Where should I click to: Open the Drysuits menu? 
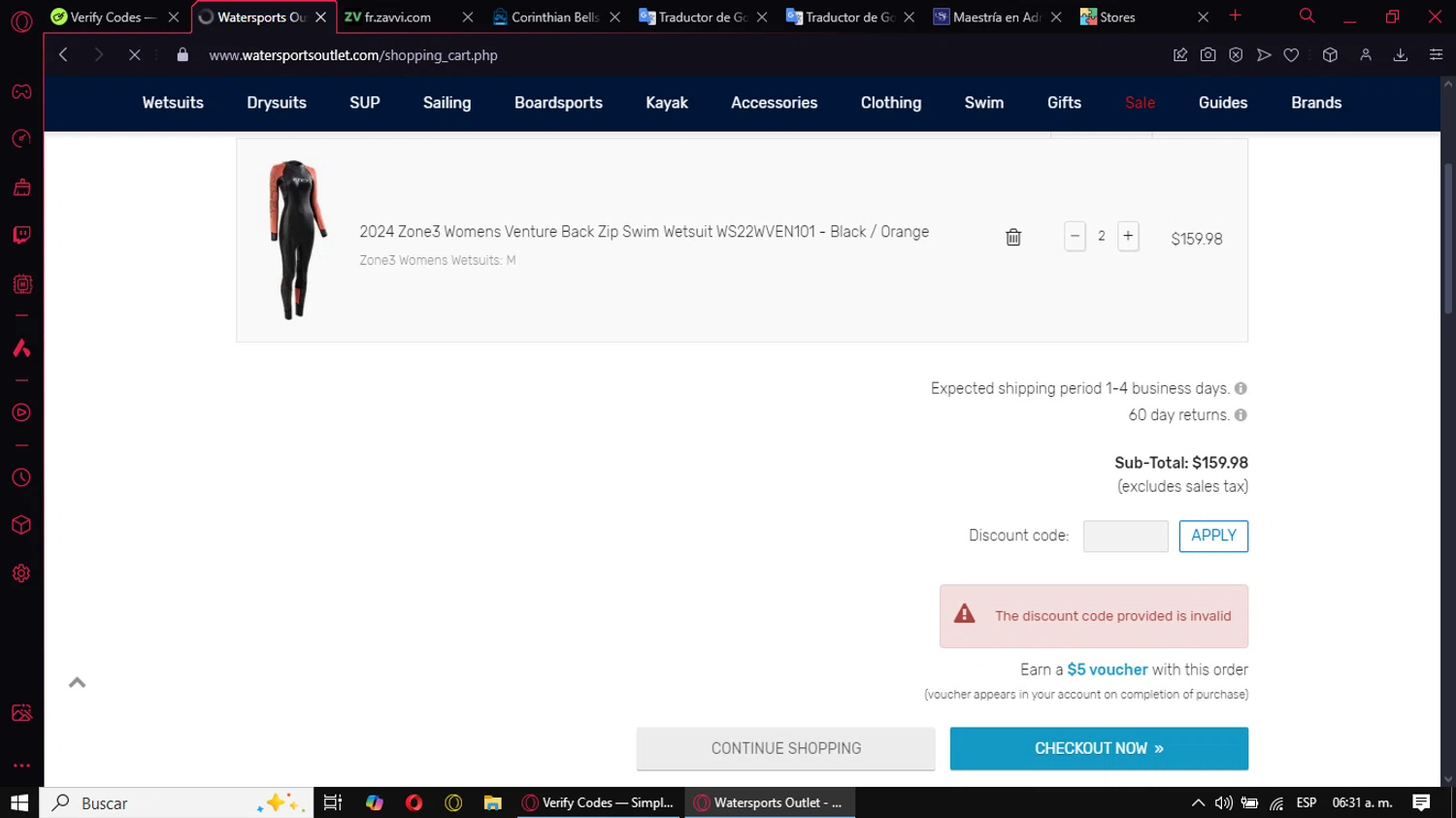tap(277, 103)
